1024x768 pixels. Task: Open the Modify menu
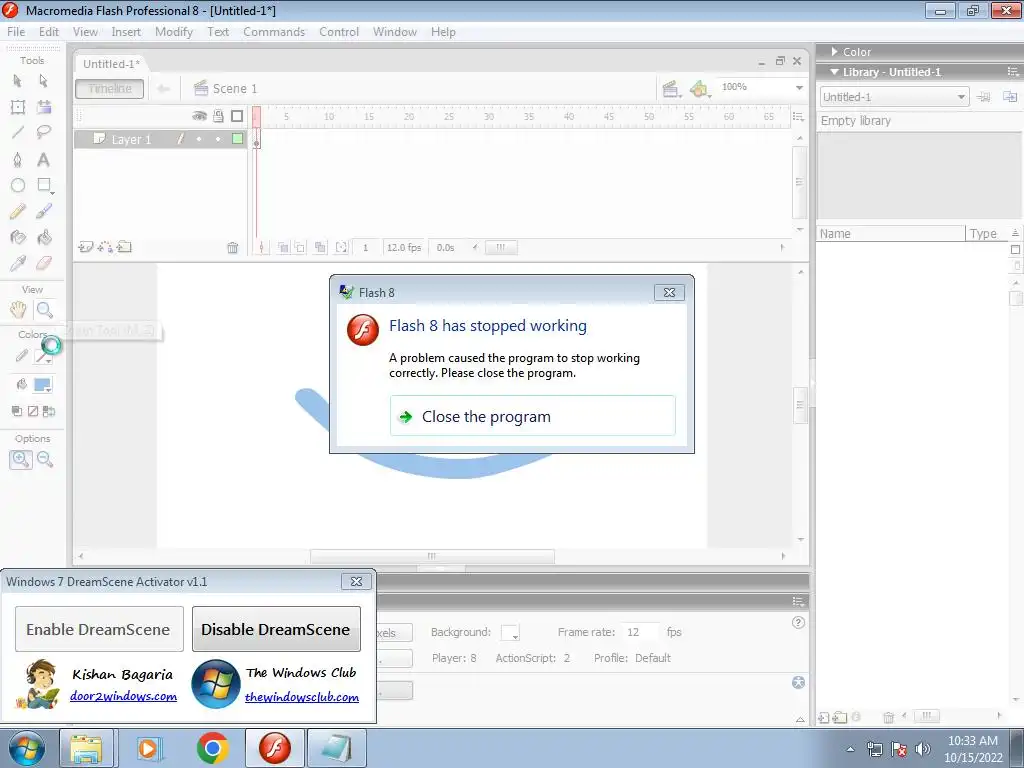174,32
